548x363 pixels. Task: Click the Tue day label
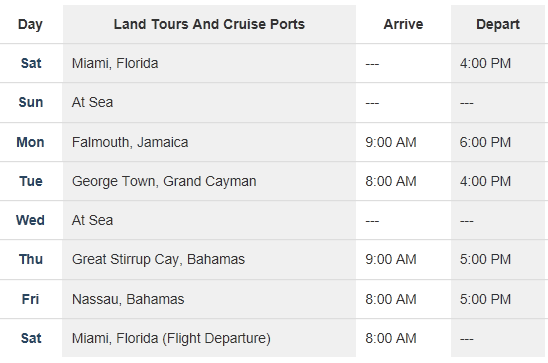pyautogui.click(x=31, y=181)
